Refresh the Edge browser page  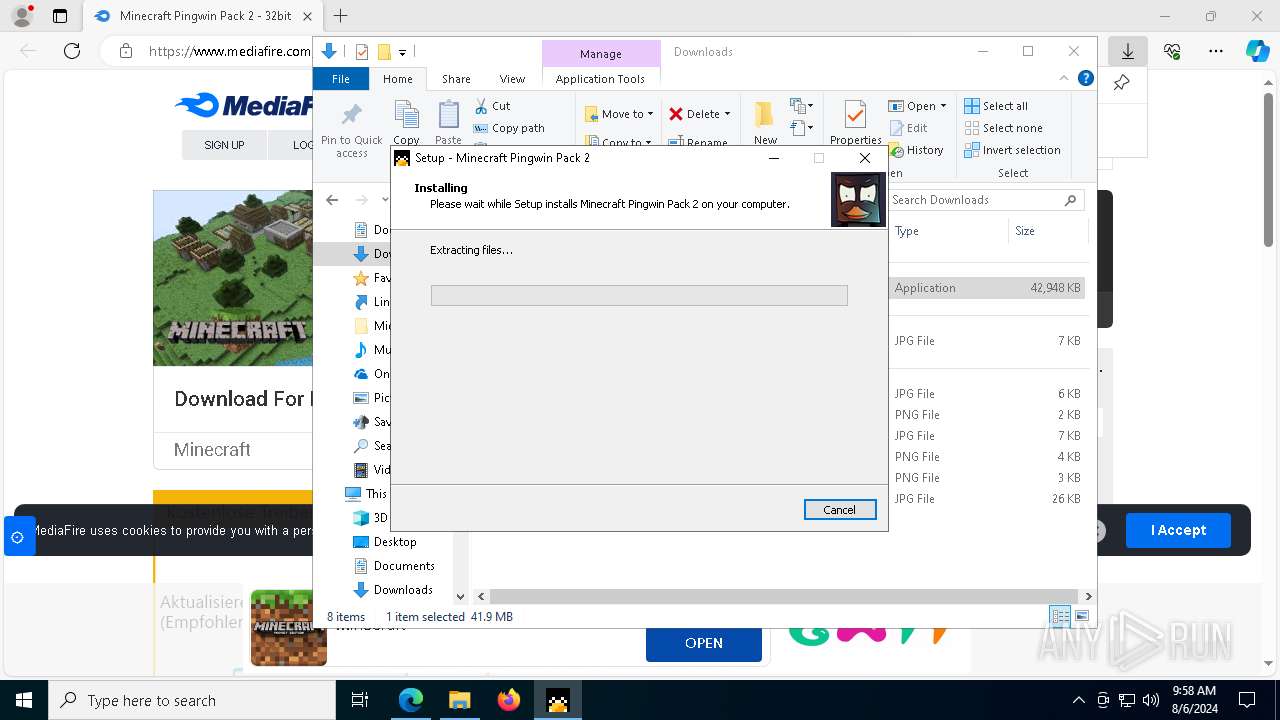(x=71, y=51)
